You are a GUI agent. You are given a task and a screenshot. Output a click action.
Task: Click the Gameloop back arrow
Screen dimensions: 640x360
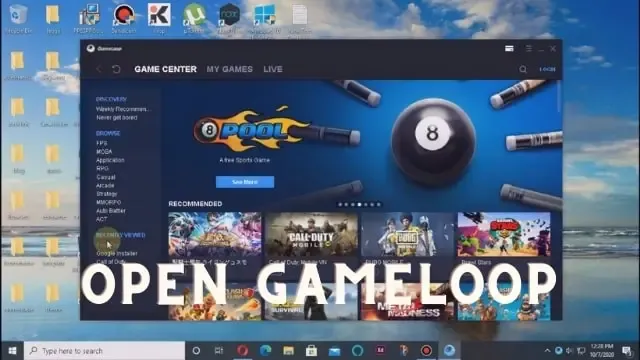pos(99,69)
